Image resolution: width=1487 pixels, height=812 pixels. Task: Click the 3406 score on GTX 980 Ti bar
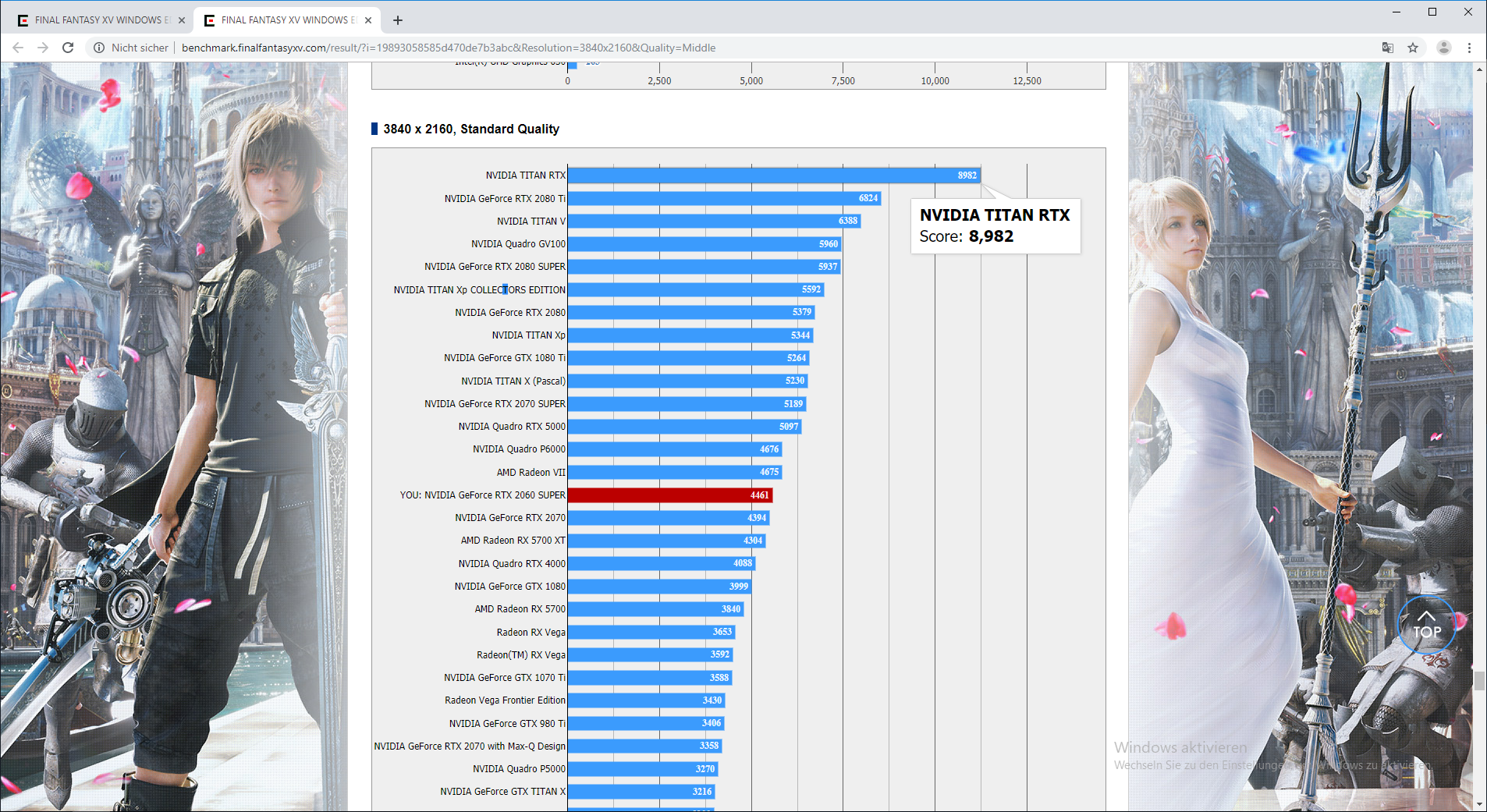click(x=712, y=723)
